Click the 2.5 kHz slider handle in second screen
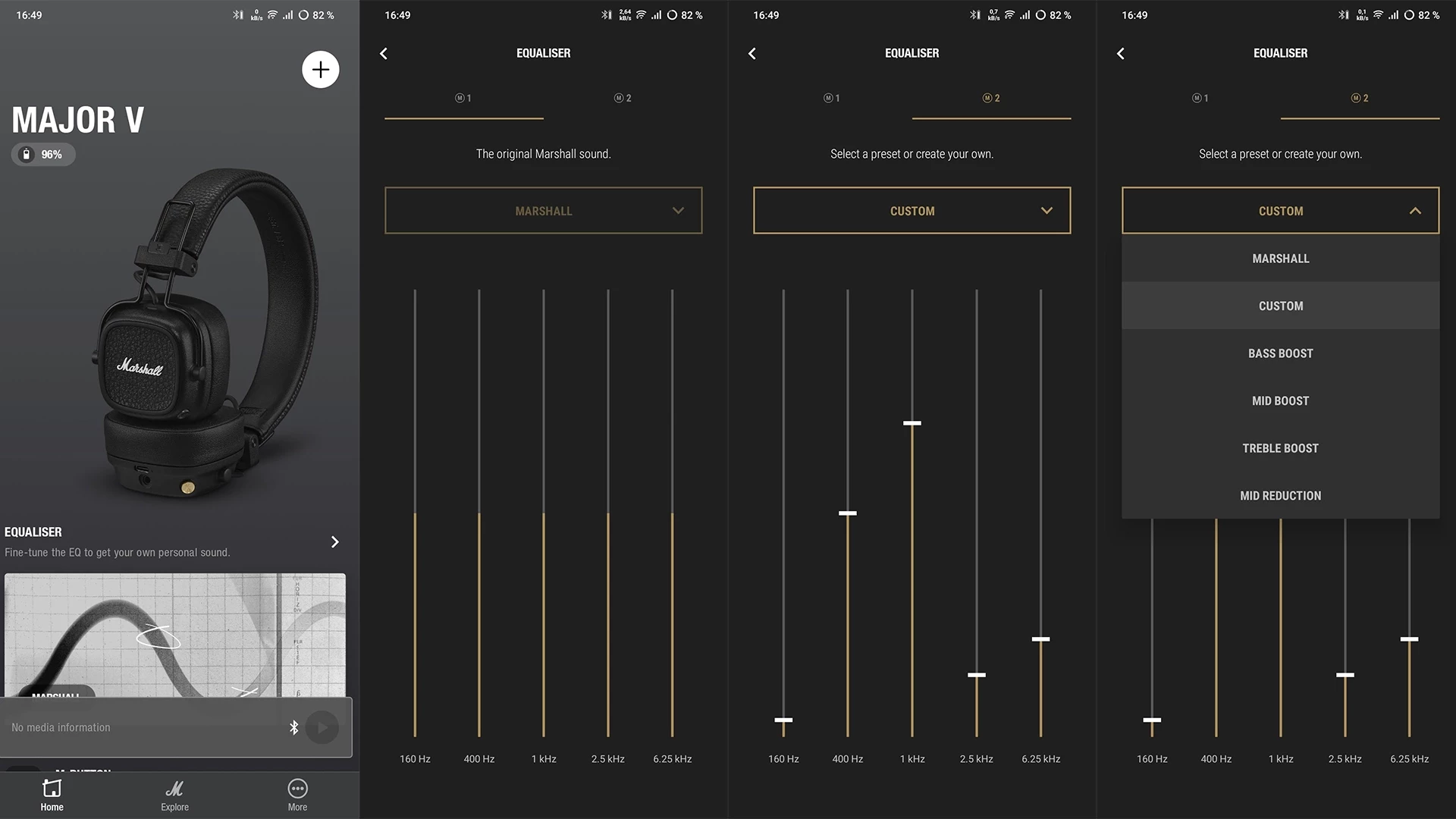 (x=976, y=675)
